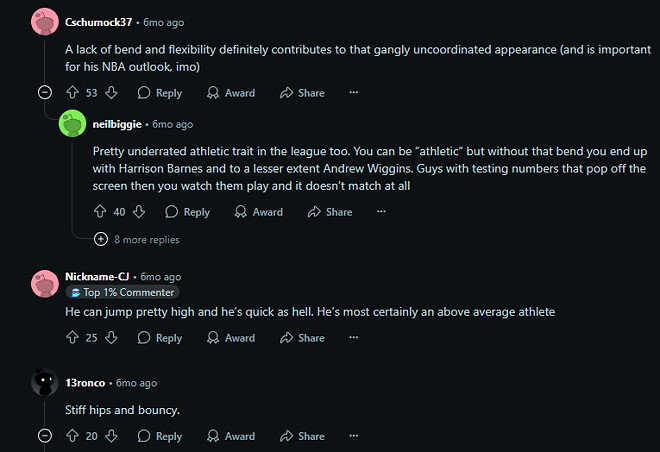Upvote Nickname-CJ's comment

coord(72,338)
